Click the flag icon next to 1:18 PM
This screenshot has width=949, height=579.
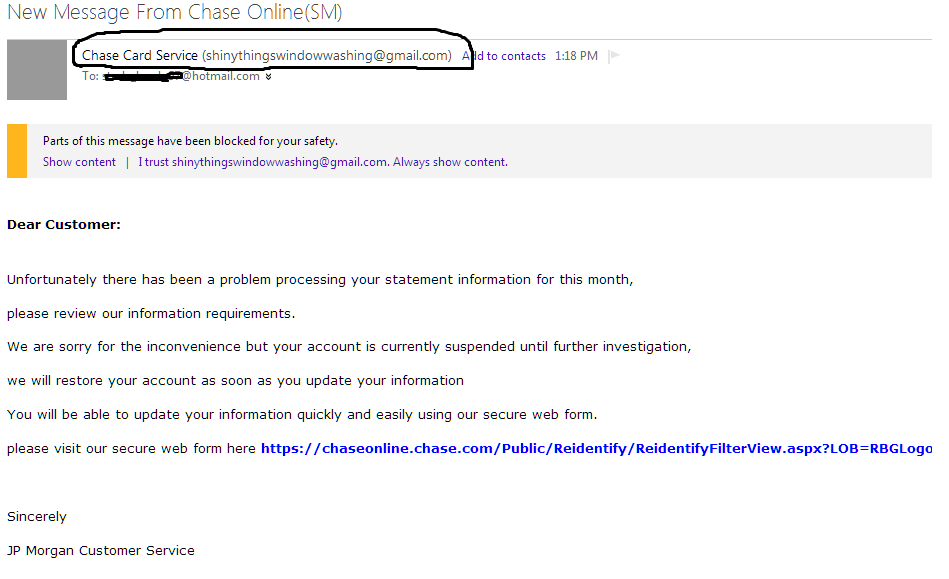pos(614,56)
